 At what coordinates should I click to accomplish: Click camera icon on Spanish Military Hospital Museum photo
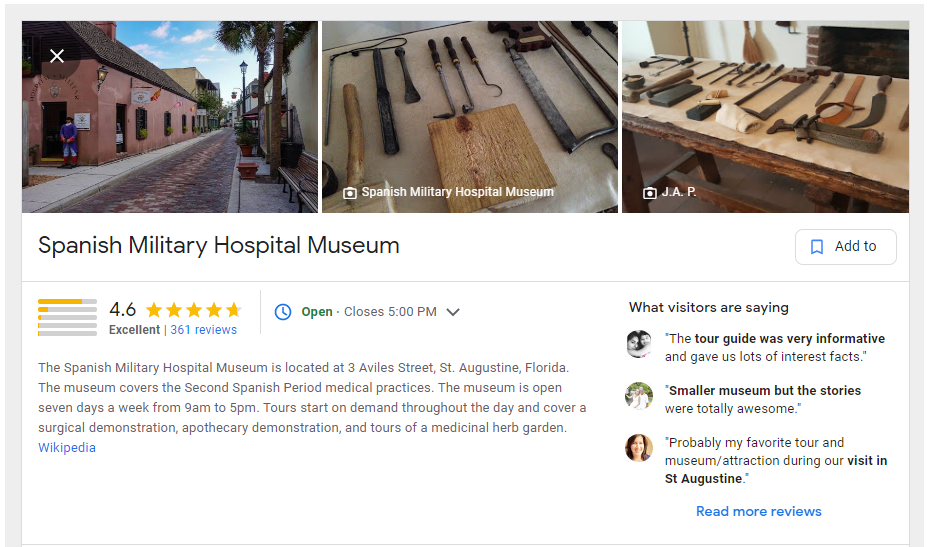click(x=350, y=193)
